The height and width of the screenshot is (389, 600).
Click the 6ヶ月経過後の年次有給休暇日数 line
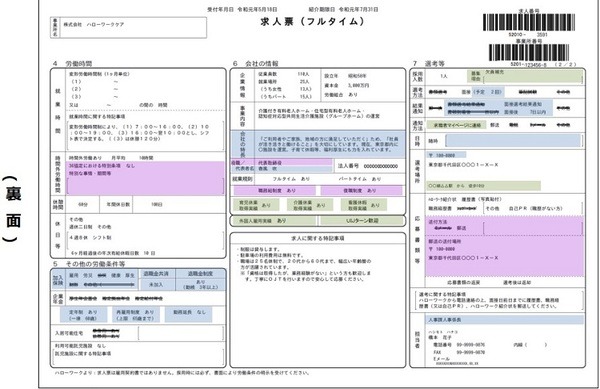click(x=112, y=253)
